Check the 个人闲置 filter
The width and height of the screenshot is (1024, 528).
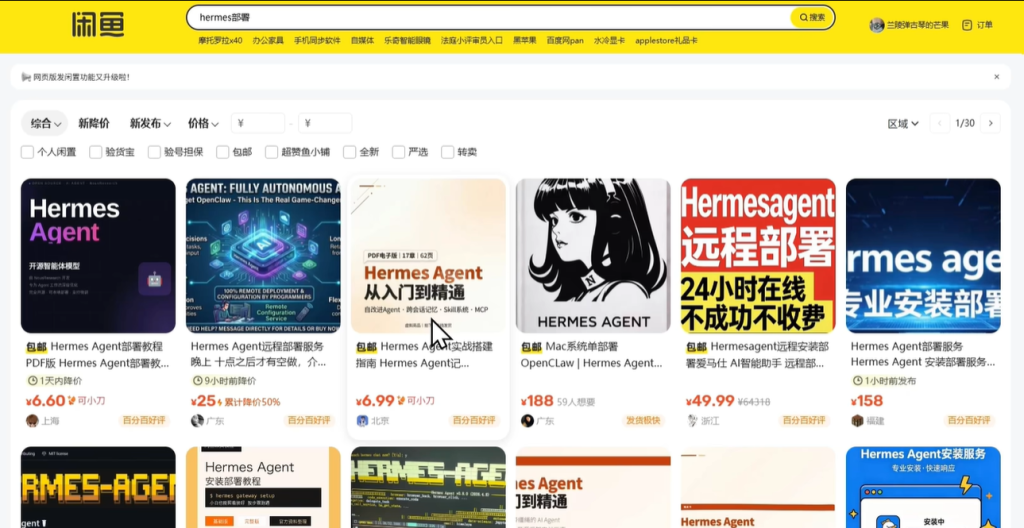[x=27, y=152]
